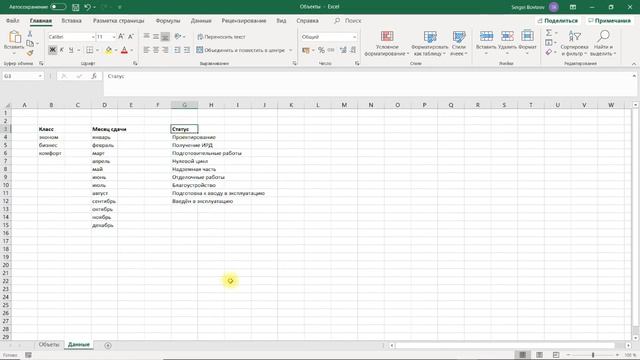Switch to the Data (Данные) ribbon tab
Image resolution: width=640 pixels, height=360 pixels.
pyautogui.click(x=201, y=20)
